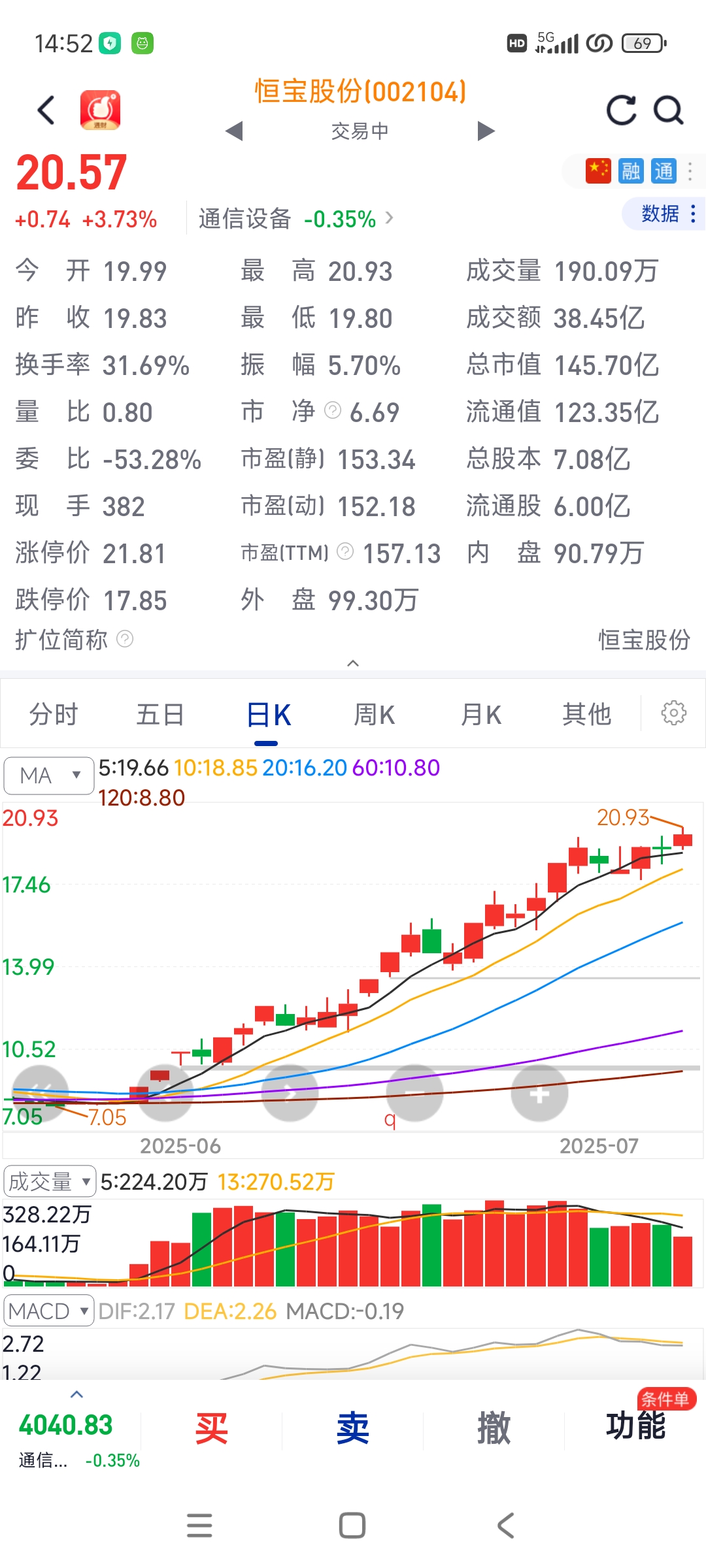This screenshot has height=1568, width=706.
Task: Open the MACD indicator dropdown
Action: pyautogui.click(x=49, y=1311)
